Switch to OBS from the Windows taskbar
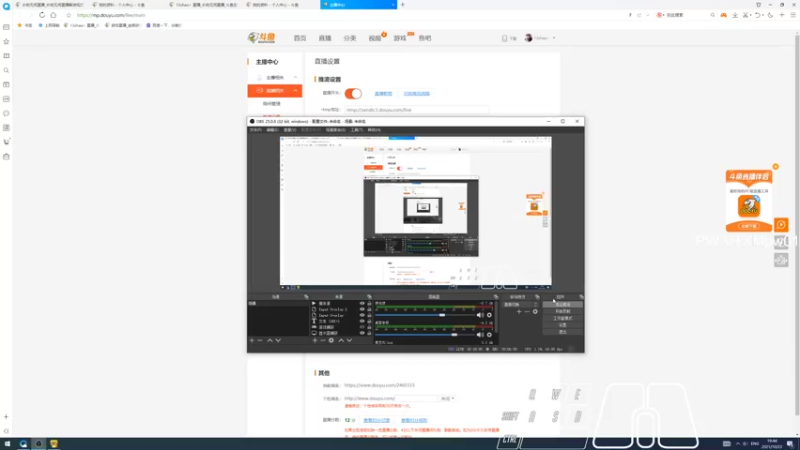 tap(38, 444)
